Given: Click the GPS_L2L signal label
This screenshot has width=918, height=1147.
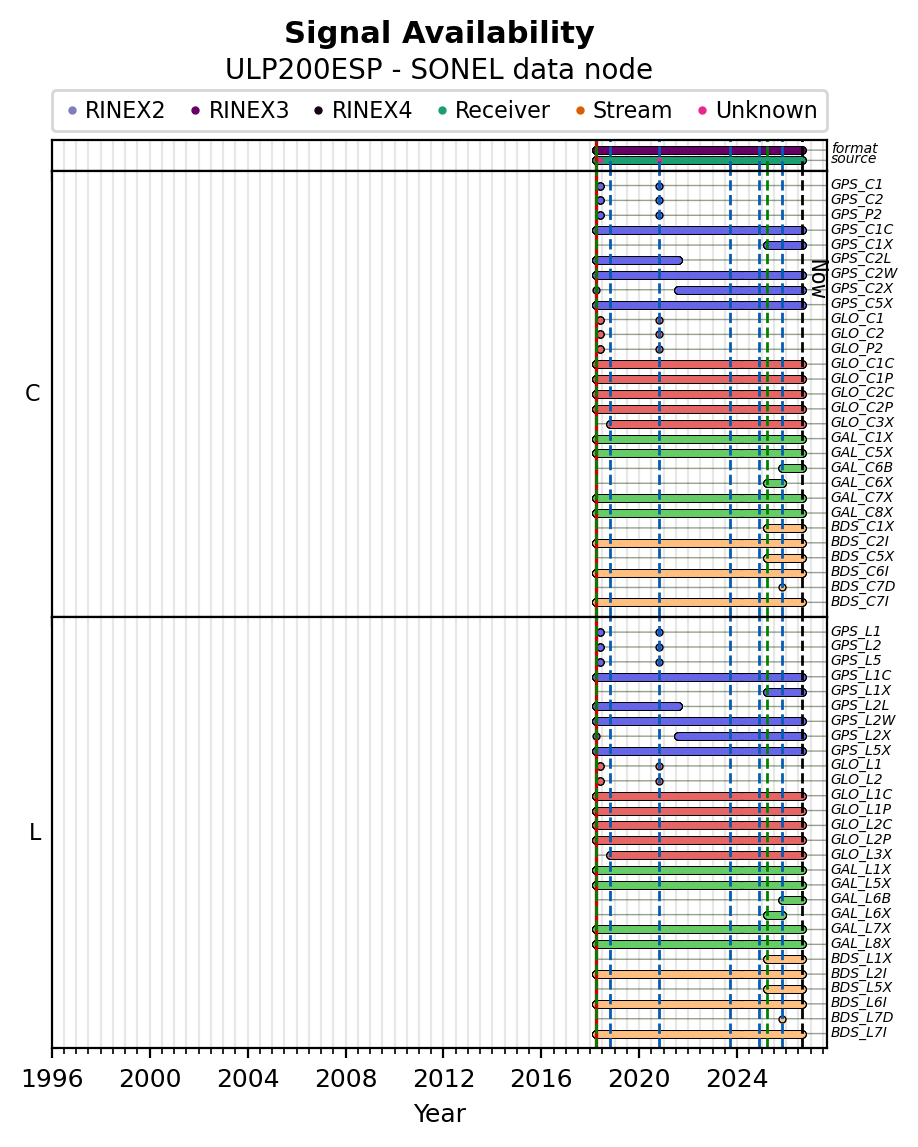Looking at the screenshot, I should click(859, 705).
